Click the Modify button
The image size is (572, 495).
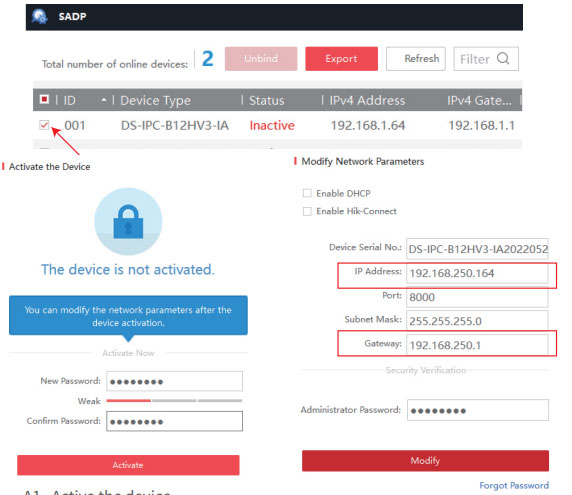click(x=425, y=461)
